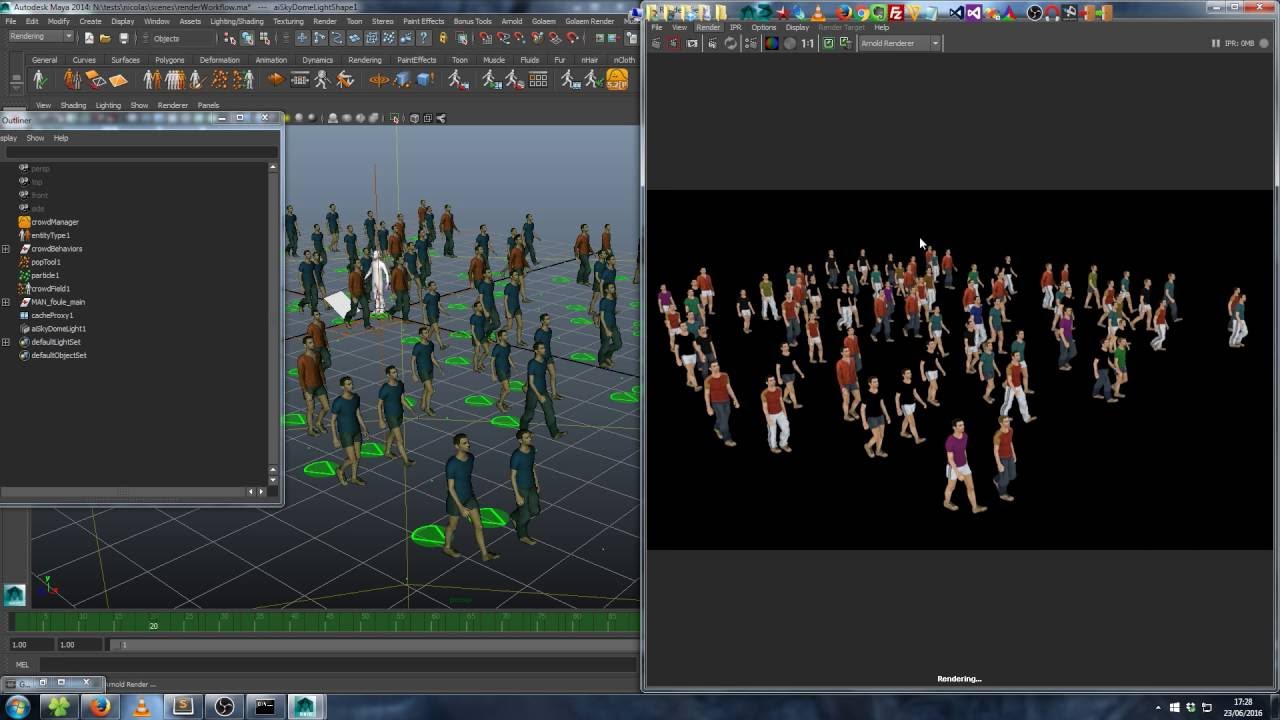Click the range start time 1.00 field

coord(30,645)
